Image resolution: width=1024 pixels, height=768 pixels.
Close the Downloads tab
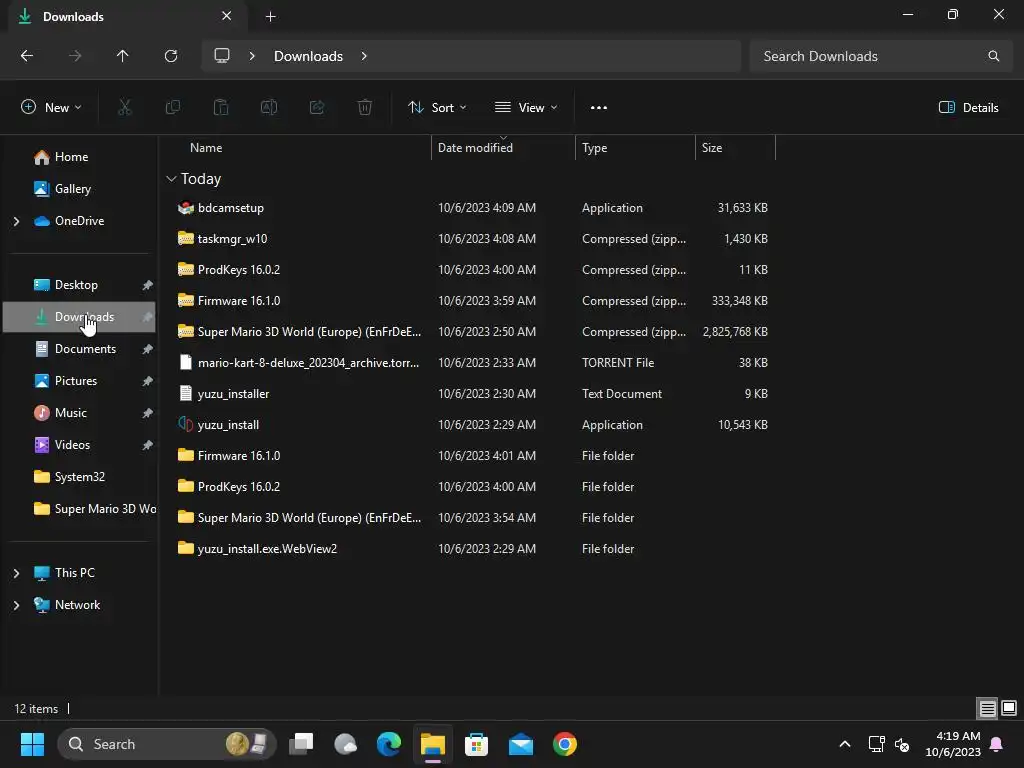pos(227,16)
